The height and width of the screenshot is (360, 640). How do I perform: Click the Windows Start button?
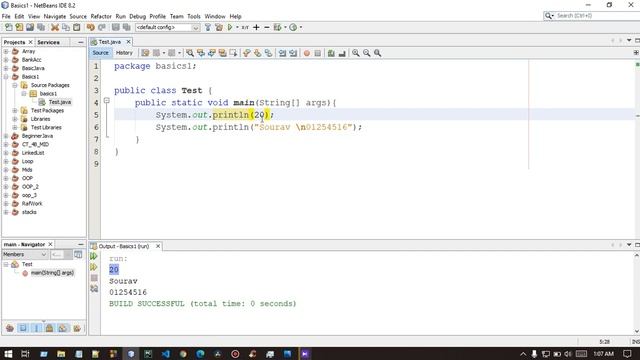click(x=8, y=354)
